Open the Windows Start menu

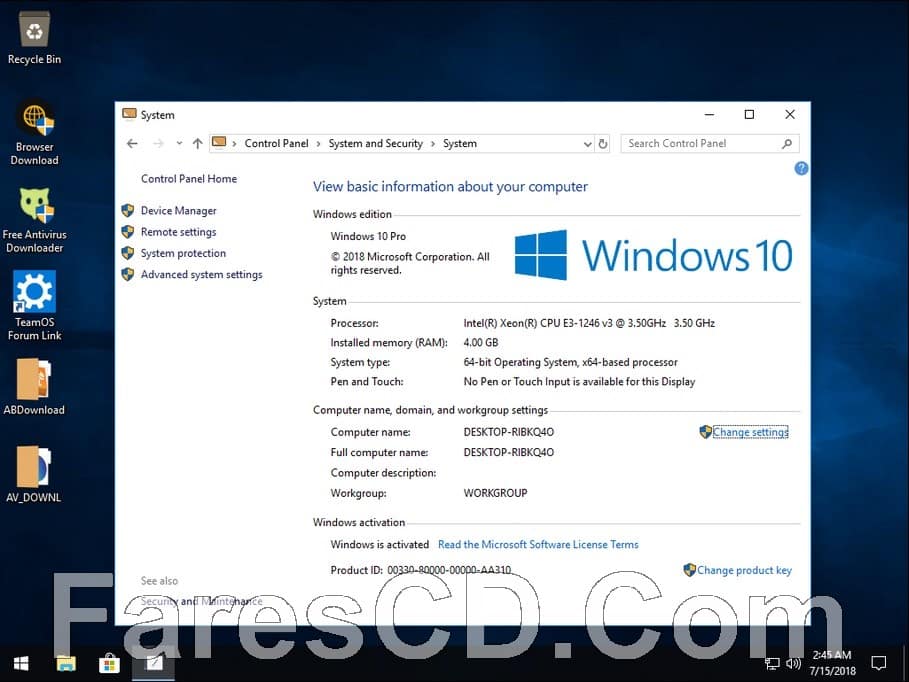point(21,663)
